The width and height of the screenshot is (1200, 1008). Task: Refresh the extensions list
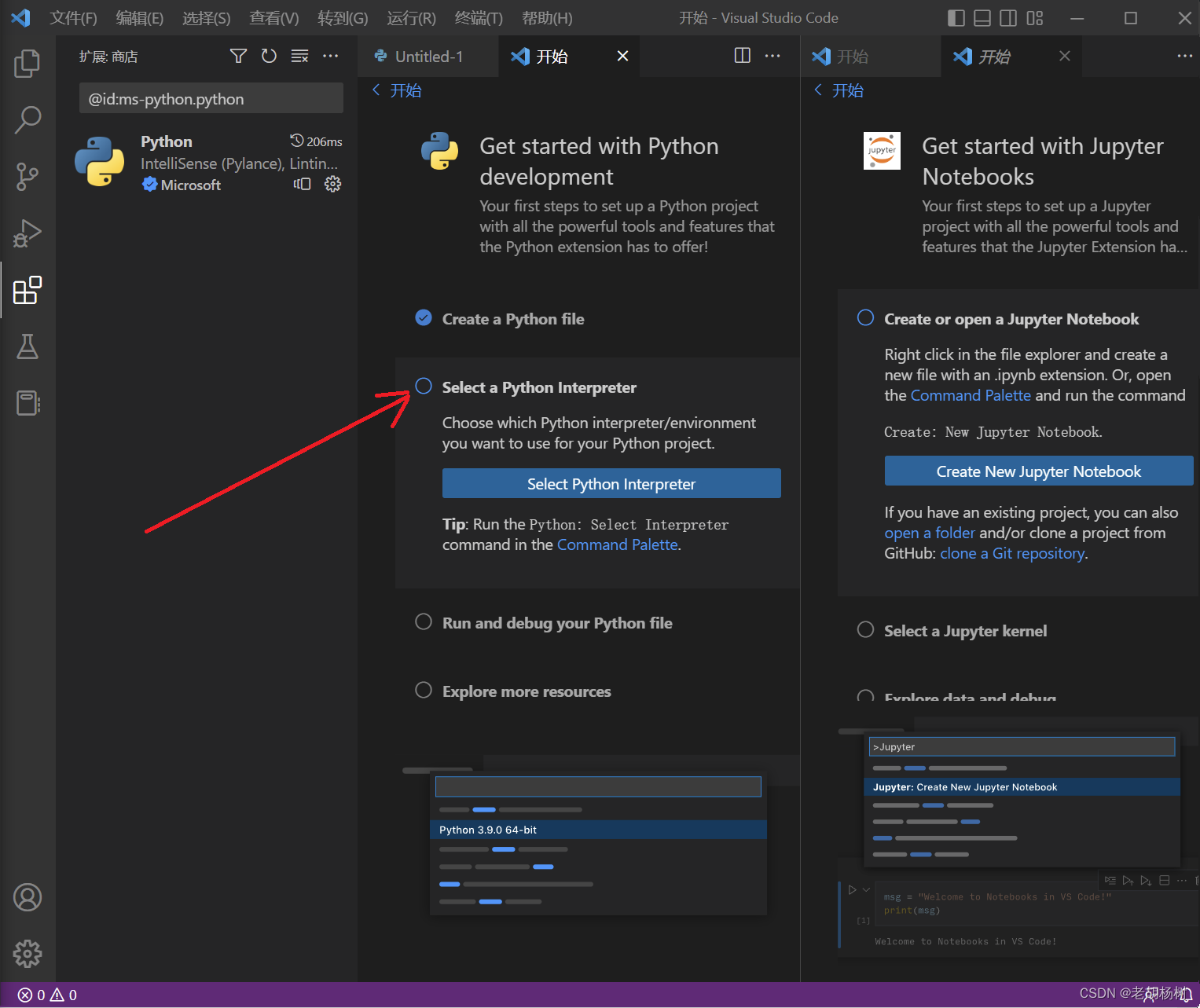coord(269,56)
